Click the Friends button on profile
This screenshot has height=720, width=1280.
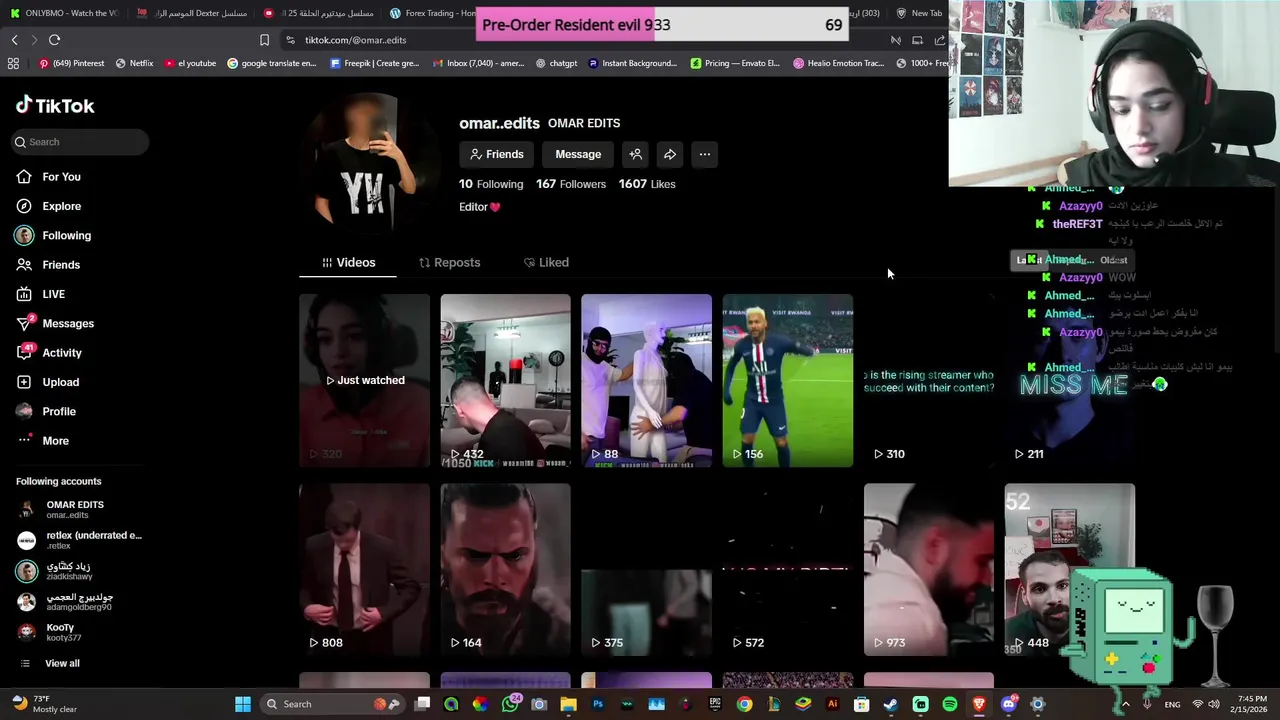pos(496,154)
